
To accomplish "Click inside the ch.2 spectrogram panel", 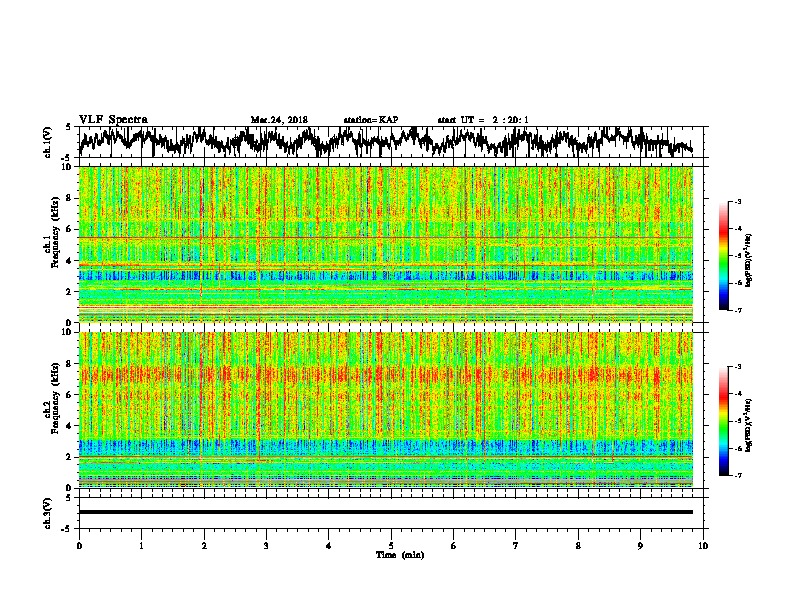I will click(386, 410).
